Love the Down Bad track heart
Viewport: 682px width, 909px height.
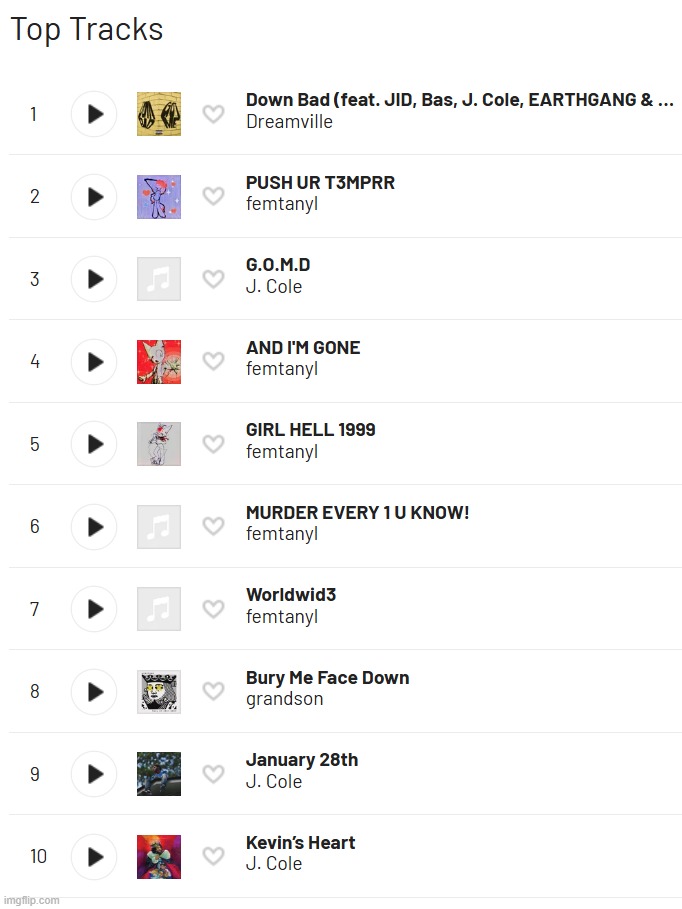[x=213, y=114]
